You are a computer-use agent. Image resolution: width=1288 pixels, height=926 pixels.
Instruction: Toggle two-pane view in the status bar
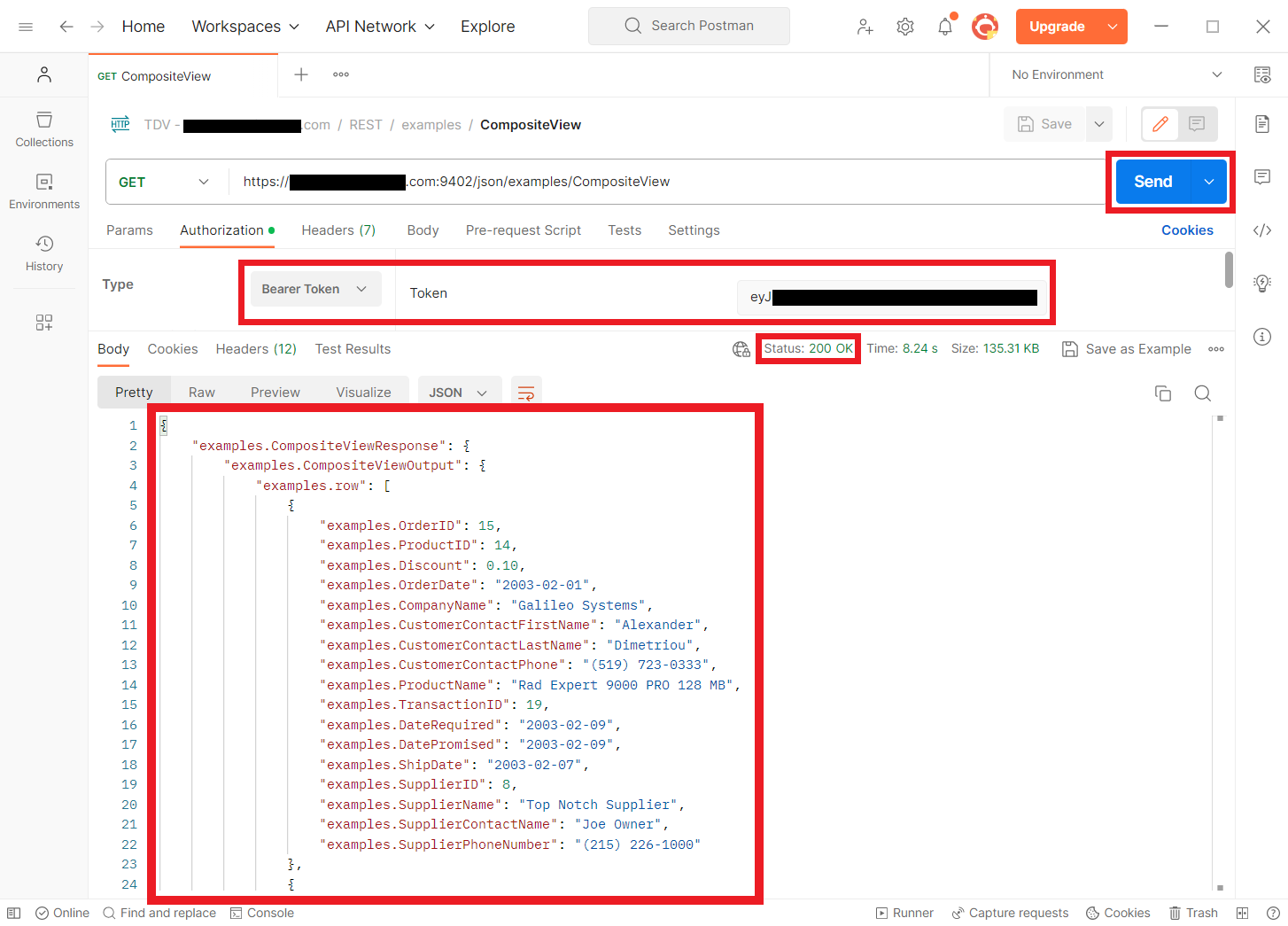click(x=1242, y=913)
